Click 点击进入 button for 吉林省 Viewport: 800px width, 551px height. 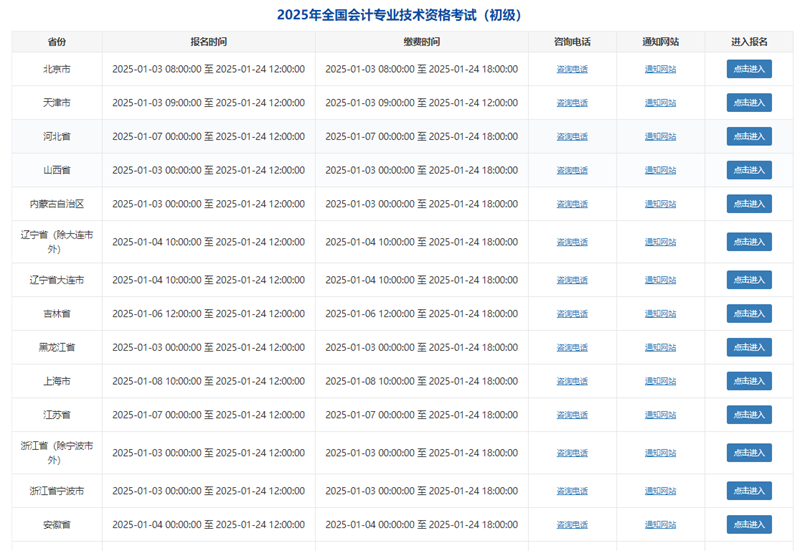[748, 313]
